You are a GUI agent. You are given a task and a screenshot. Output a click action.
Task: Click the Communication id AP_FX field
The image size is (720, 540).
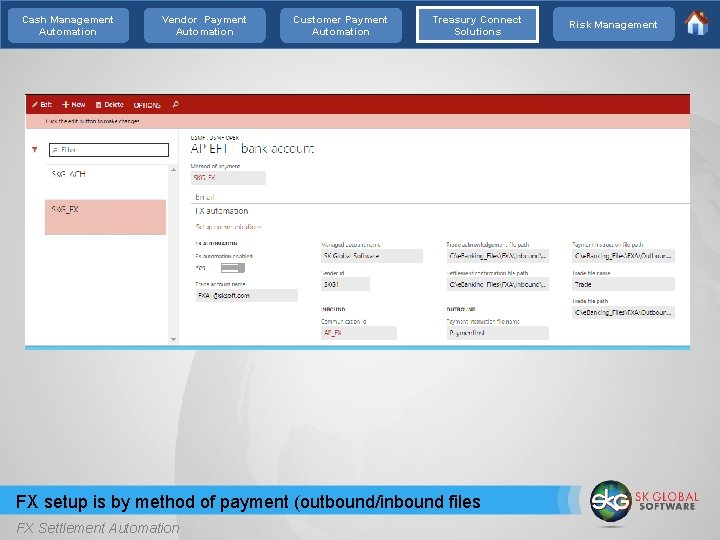pos(359,333)
